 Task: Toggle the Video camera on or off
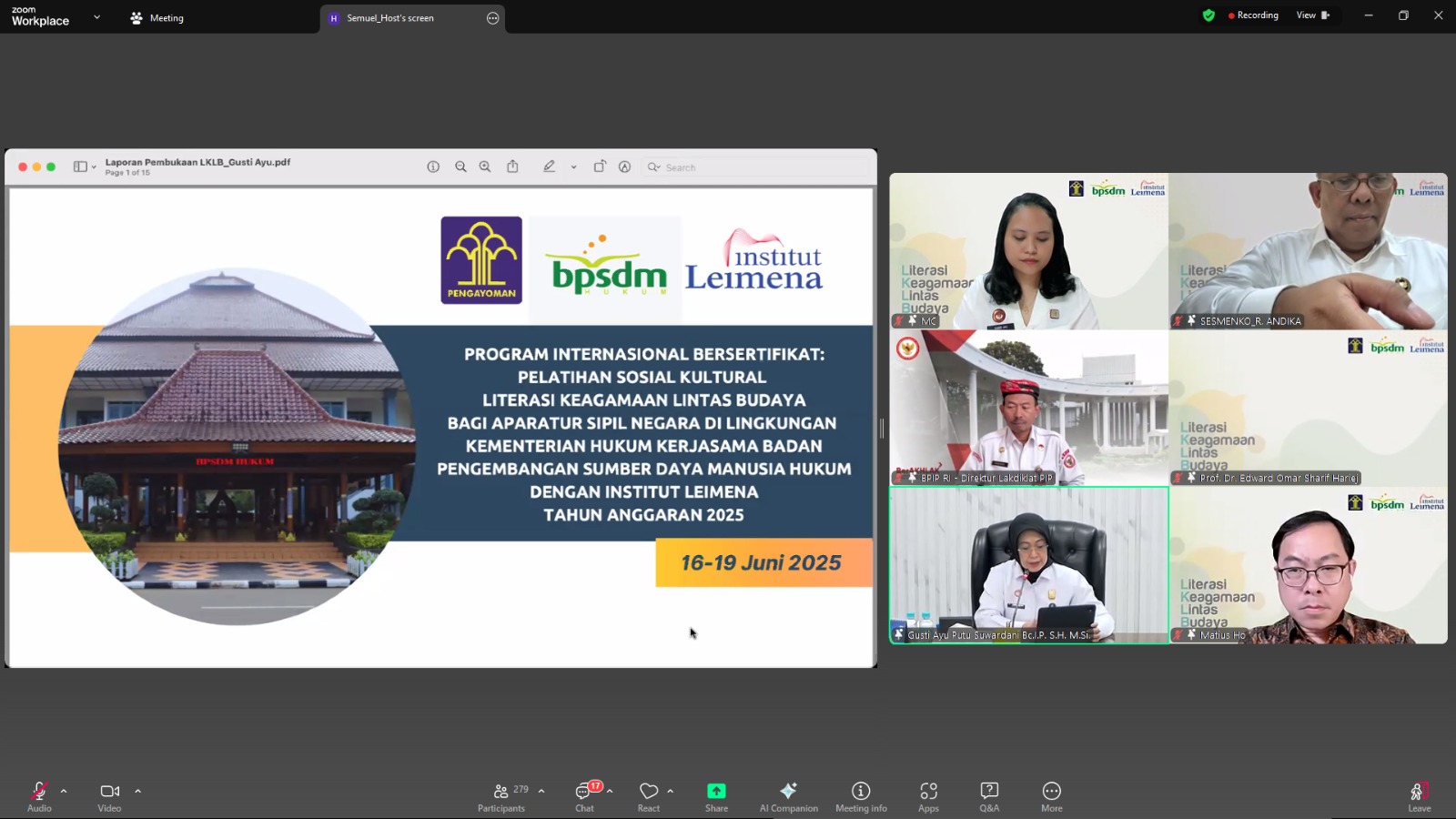click(109, 796)
